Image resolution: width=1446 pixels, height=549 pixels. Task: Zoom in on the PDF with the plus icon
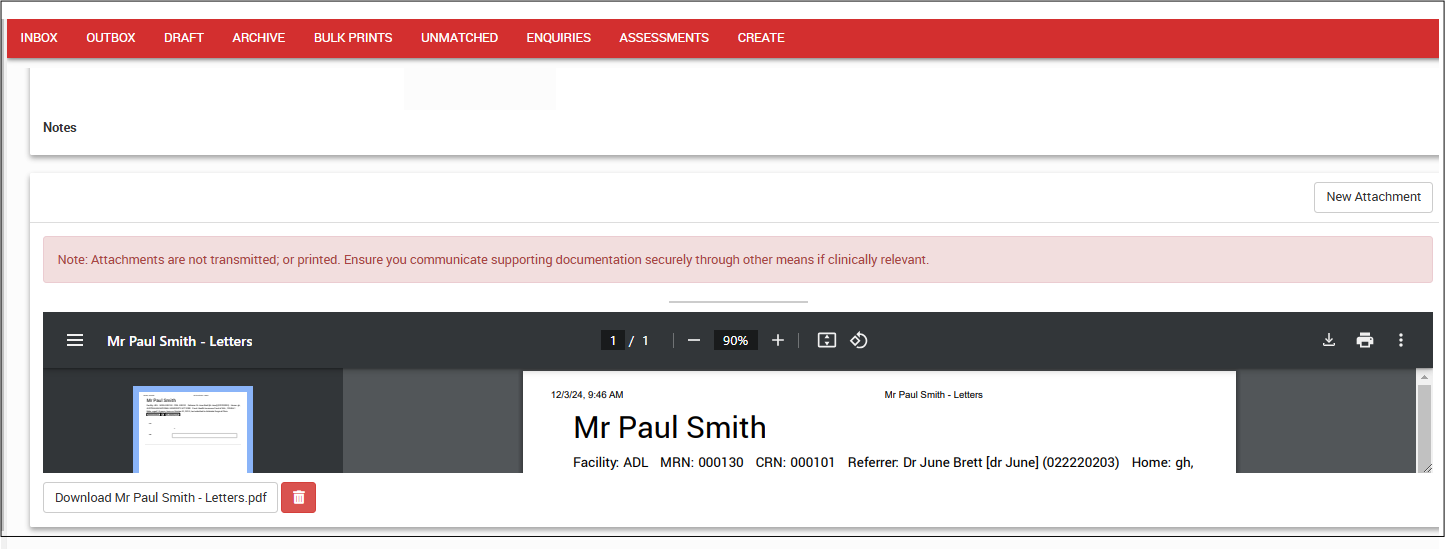778,340
